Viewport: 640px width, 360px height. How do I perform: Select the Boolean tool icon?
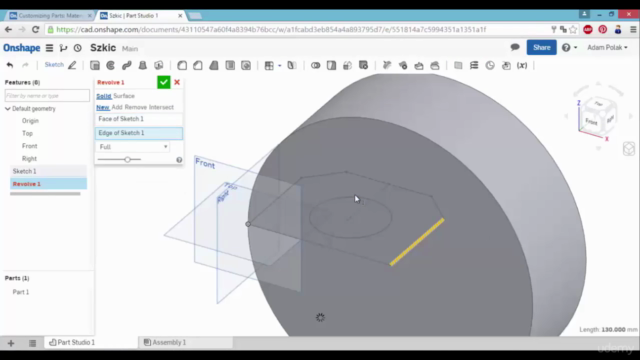tap(316, 65)
